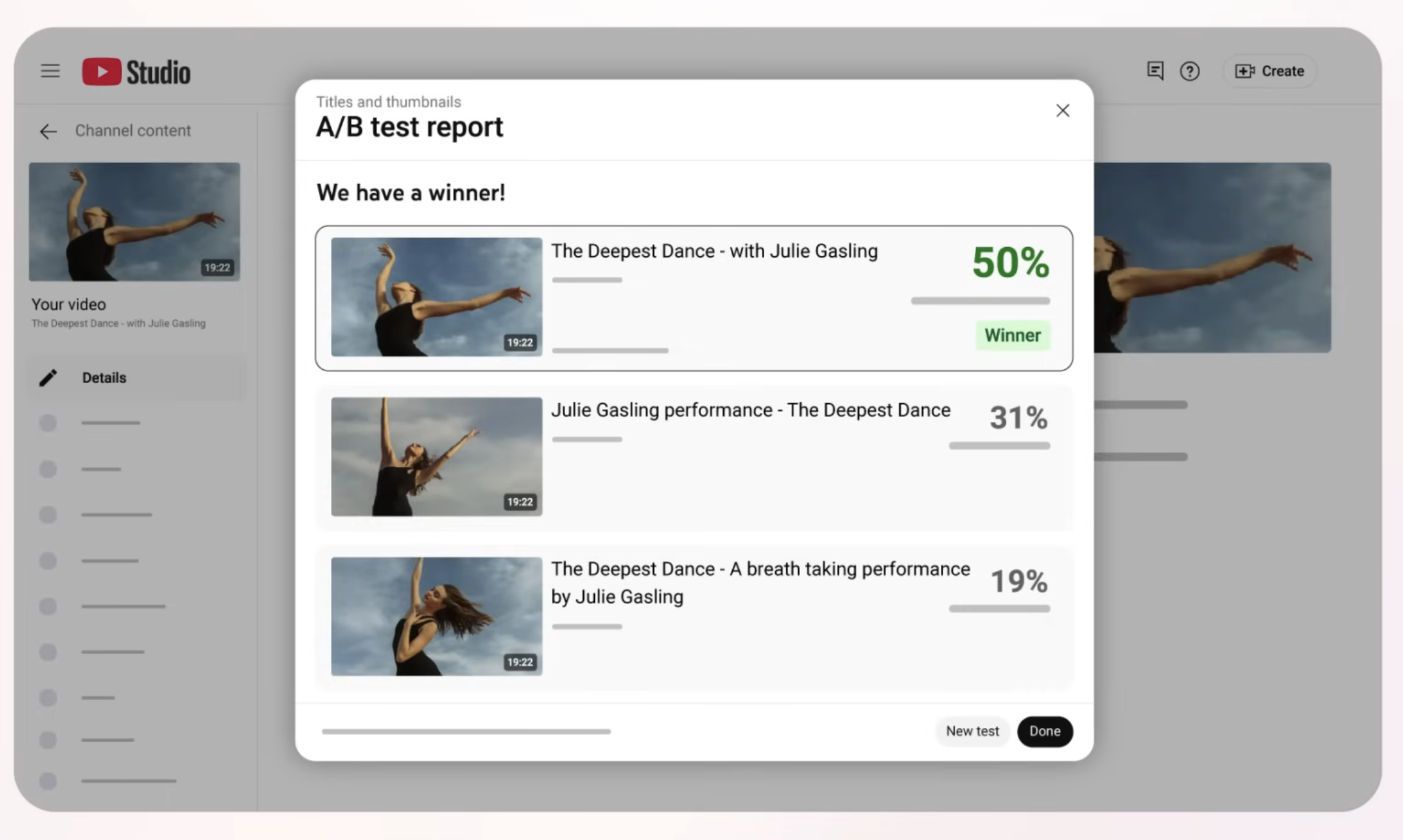Select the Details pencil icon
The width and height of the screenshot is (1403, 840).
click(48, 378)
